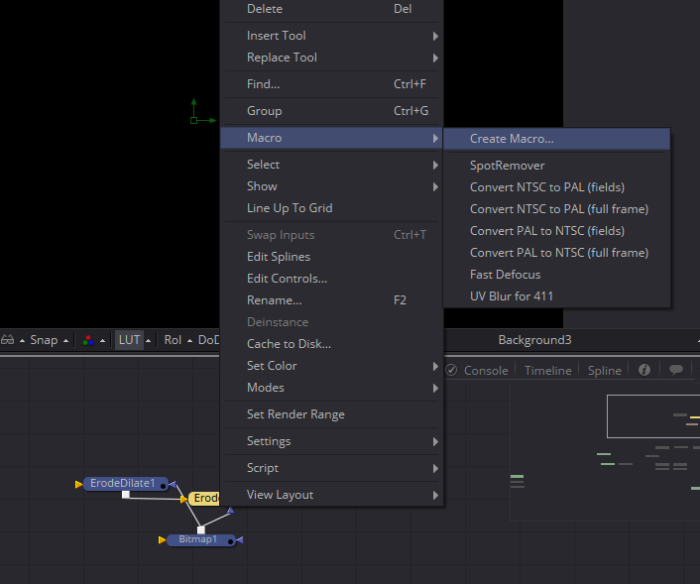
Task: Choose Rename... from the menu
Action: [332, 301]
